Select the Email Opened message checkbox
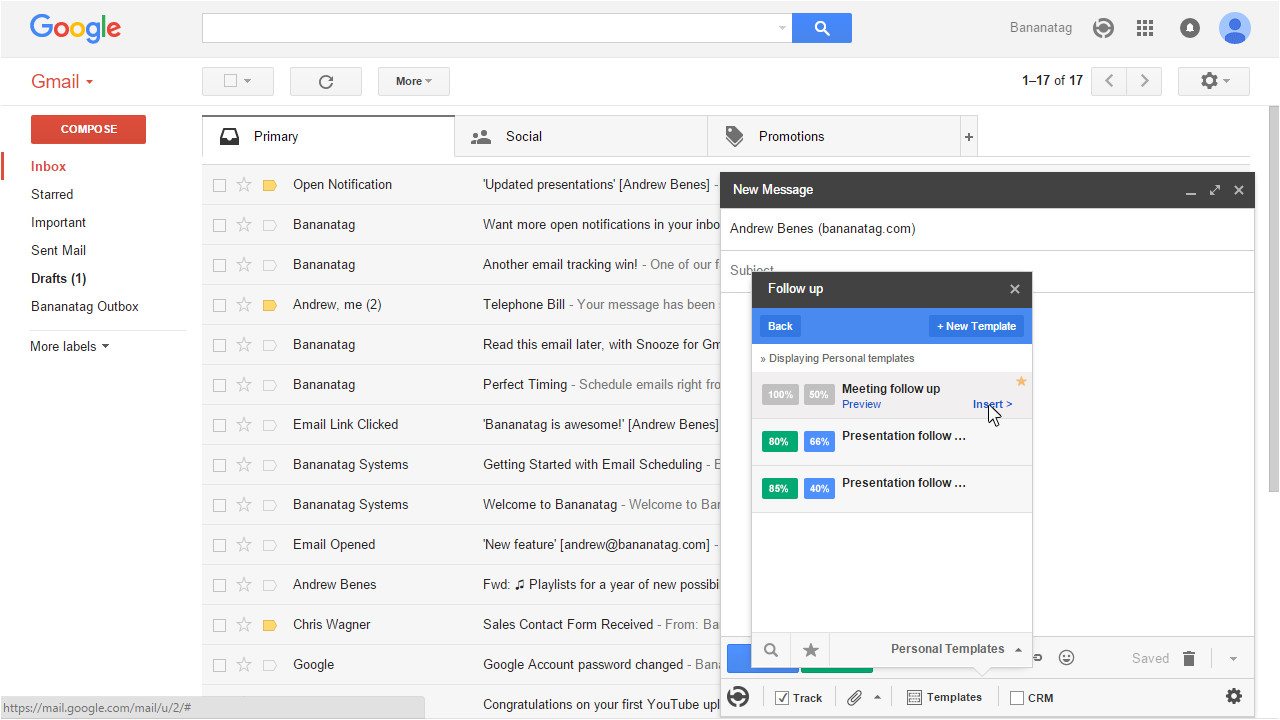Viewport: 1280px width, 720px height. pyautogui.click(x=220, y=545)
